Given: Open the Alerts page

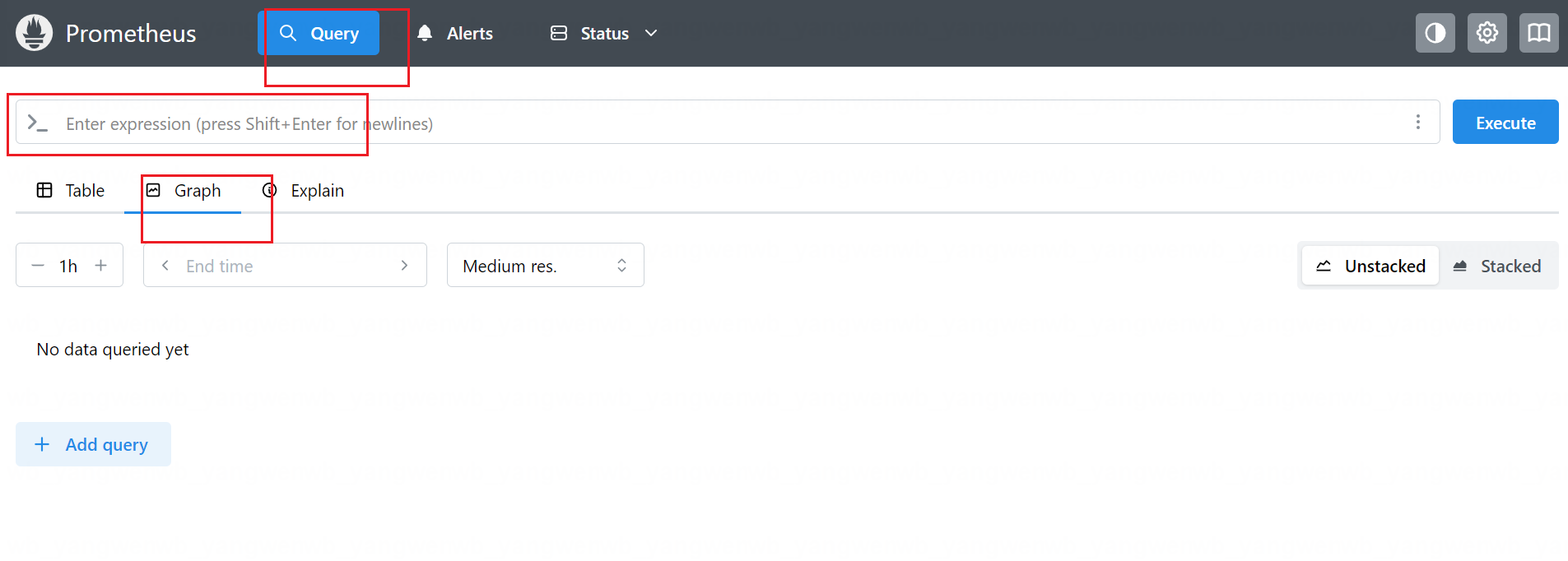Looking at the screenshot, I should 455,33.
